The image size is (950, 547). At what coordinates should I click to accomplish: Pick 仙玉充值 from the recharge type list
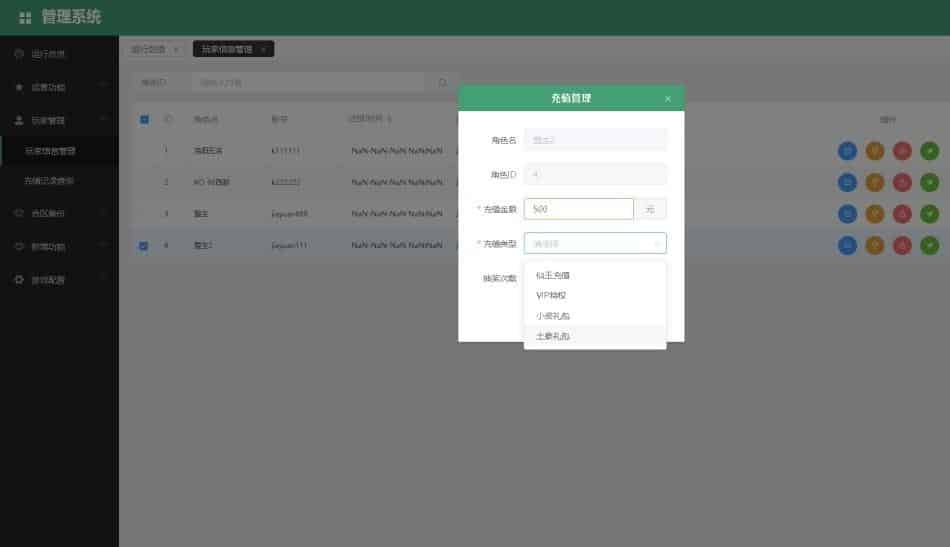tap(553, 275)
